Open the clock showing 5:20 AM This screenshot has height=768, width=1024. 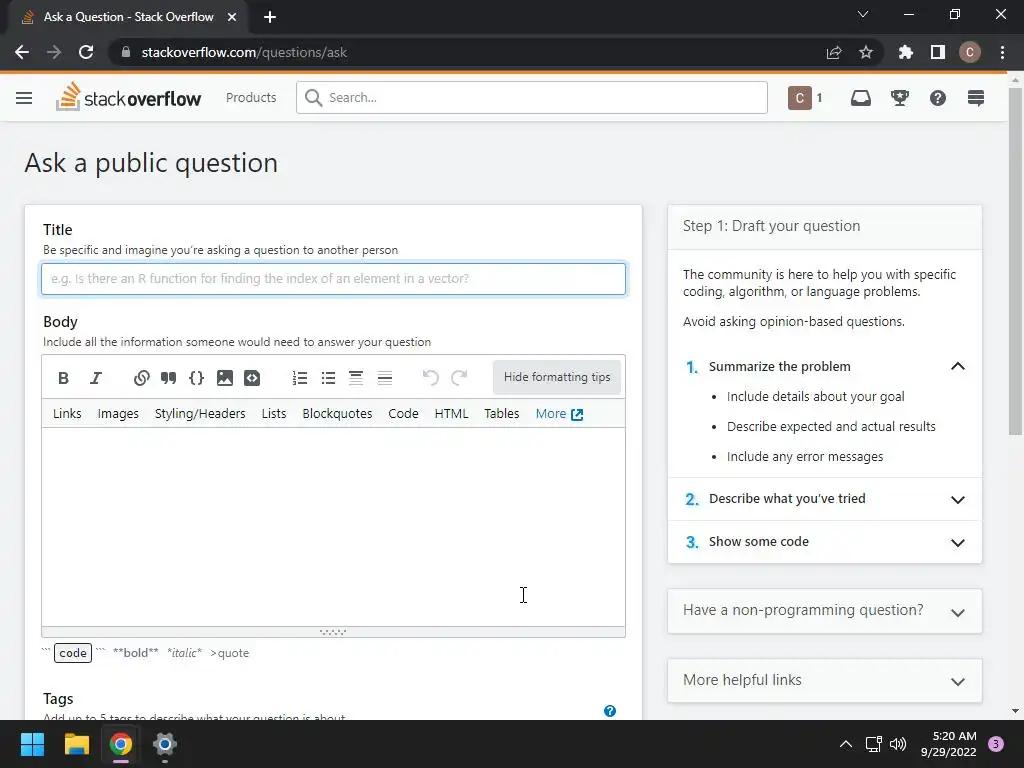click(949, 744)
